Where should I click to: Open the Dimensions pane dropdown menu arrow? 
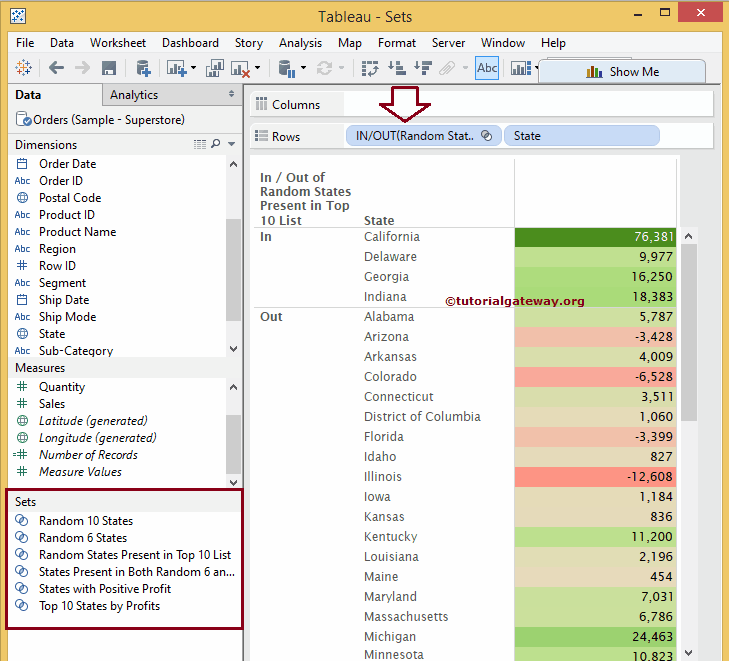pyautogui.click(x=232, y=145)
